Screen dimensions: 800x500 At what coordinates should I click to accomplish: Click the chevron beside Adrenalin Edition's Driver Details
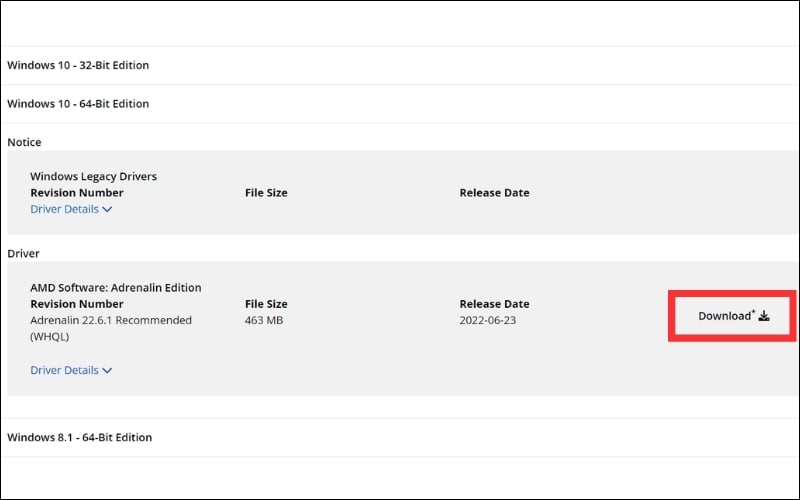pyautogui.click(x=107, y=371)
